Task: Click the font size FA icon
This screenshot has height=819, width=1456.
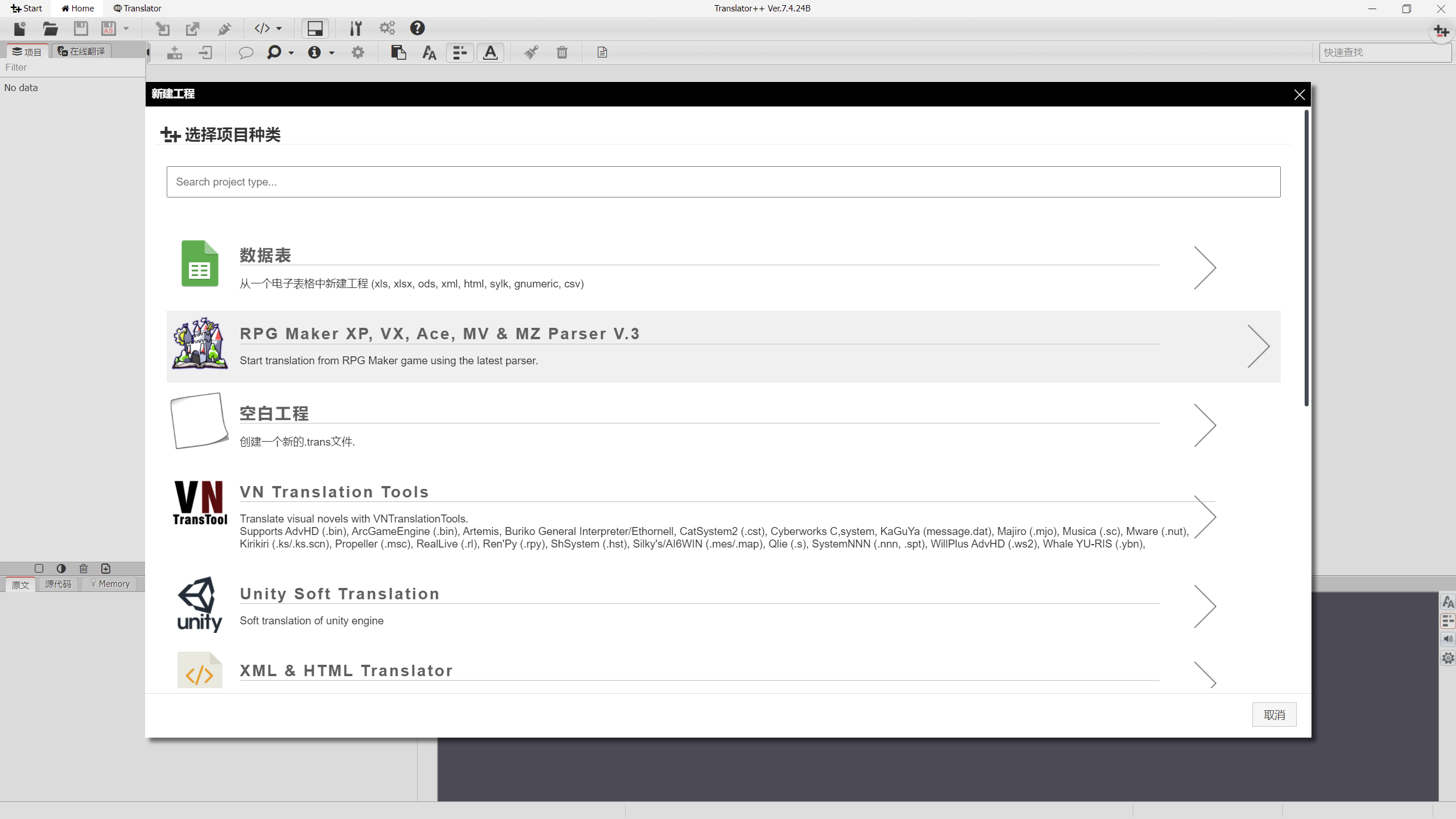Action: tap(429, 53)
